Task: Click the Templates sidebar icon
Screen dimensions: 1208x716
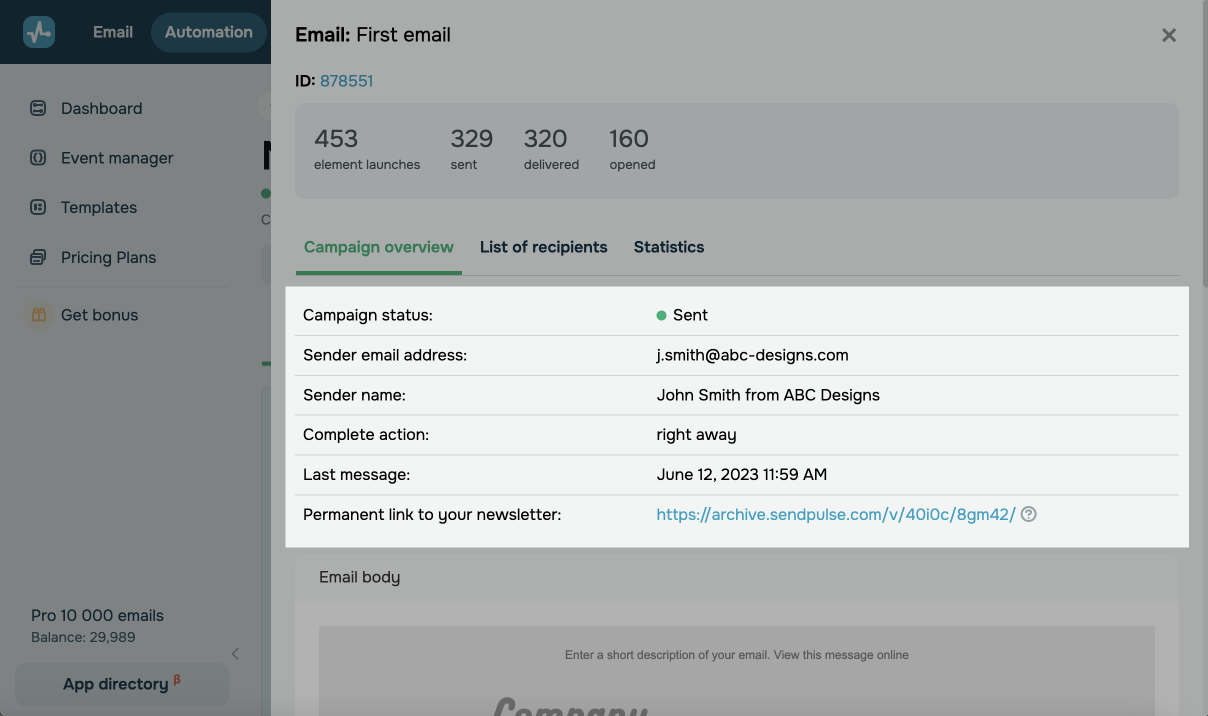Action: [38, 208]
